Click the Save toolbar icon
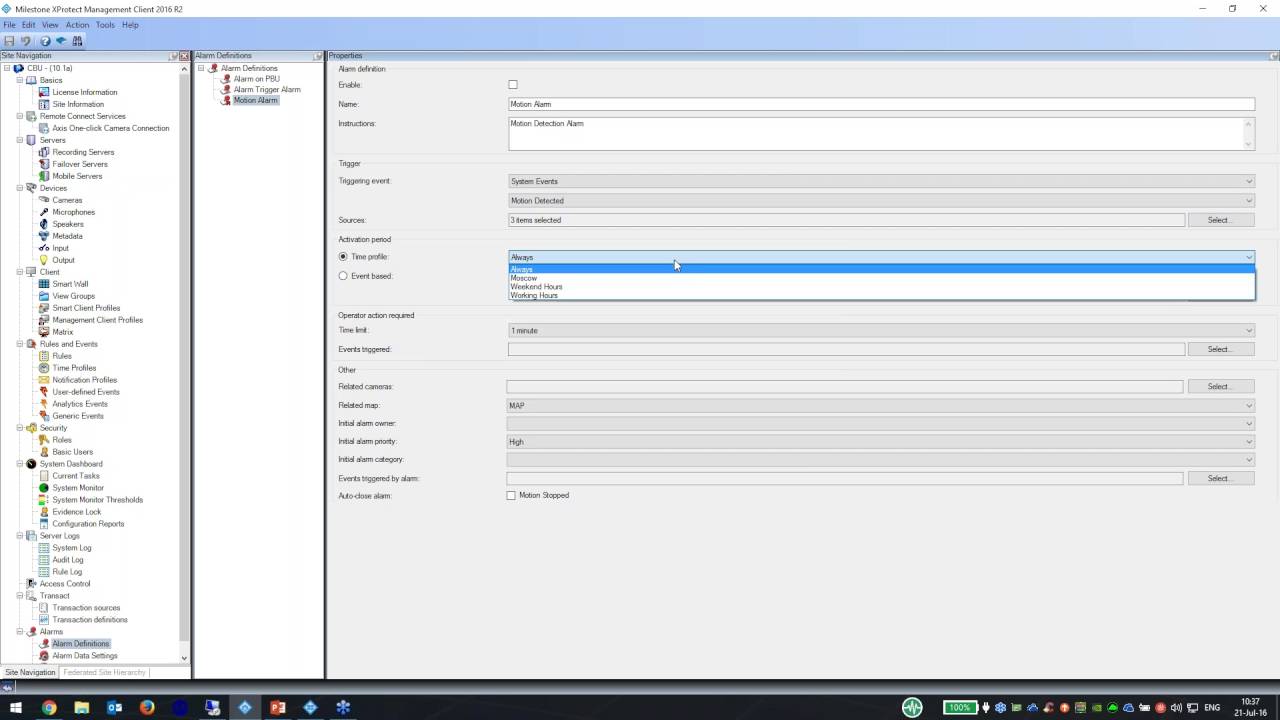This screenshot has height=720, width=1280. [9, 41]
